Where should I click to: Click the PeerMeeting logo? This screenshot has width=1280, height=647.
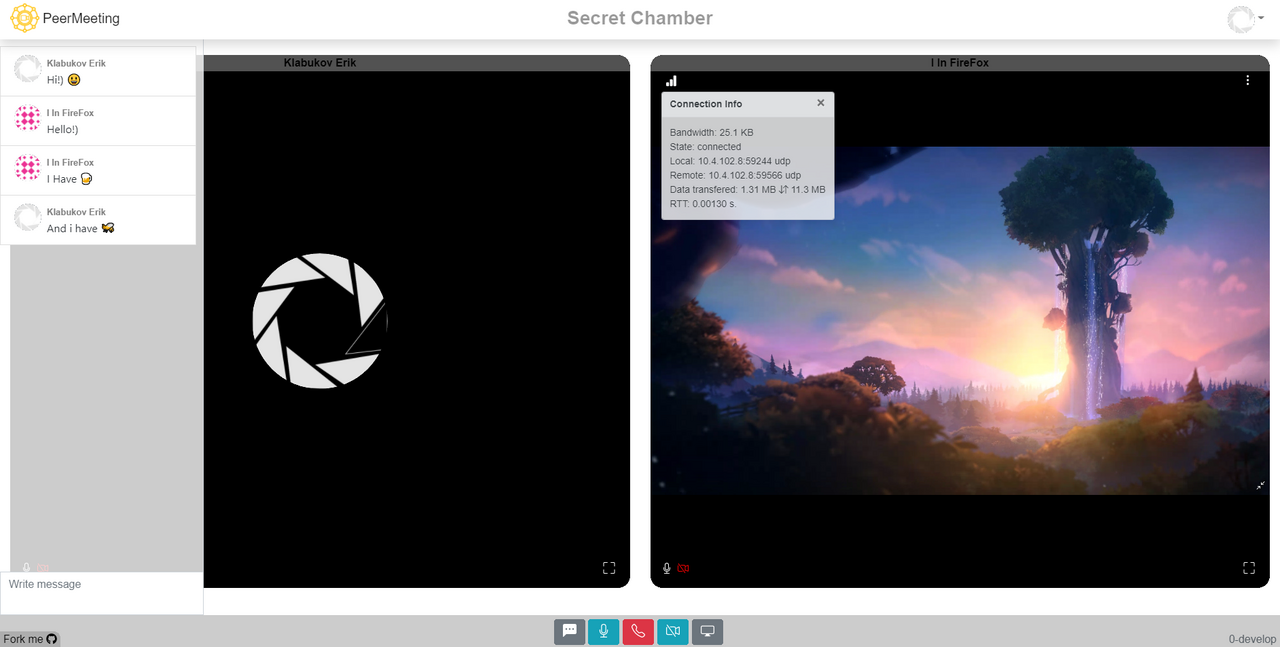(24, 18)
